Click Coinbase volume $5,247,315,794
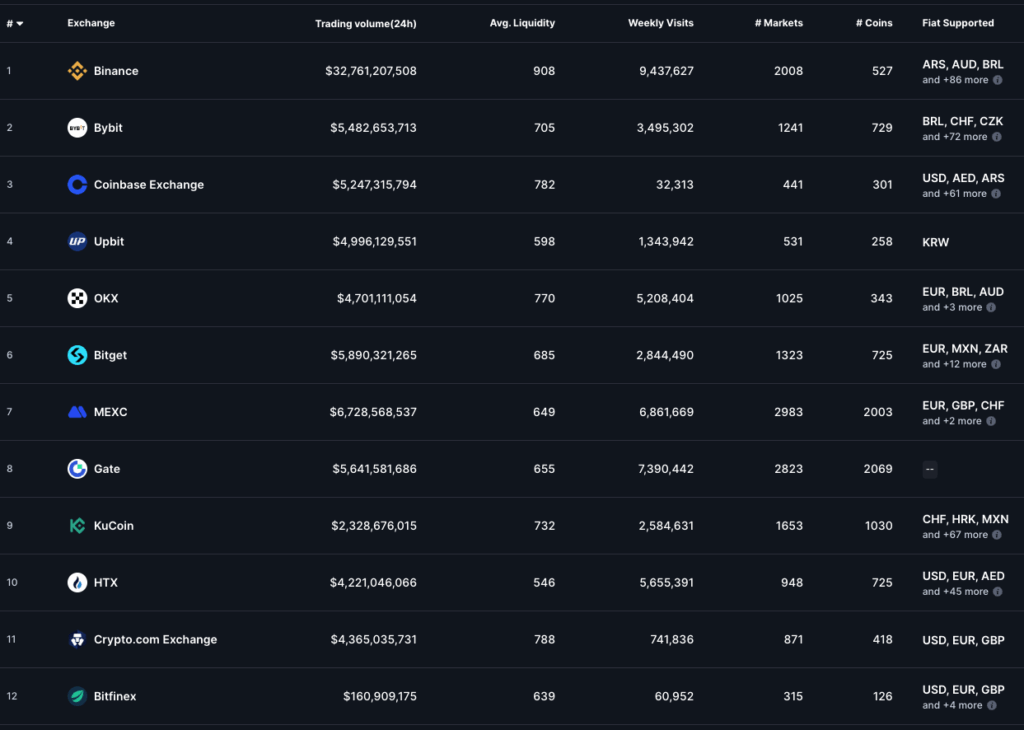Image resolution: width=1024 pixels, height=730 pixels. tap(374, 184)
